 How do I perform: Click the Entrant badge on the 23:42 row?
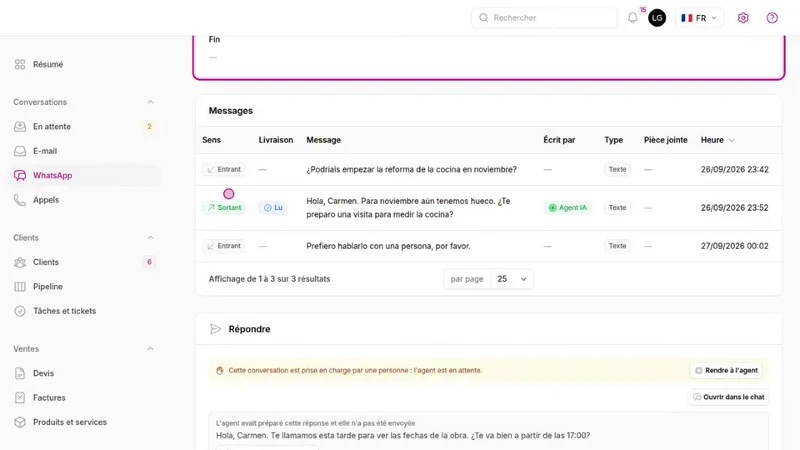(x=224, y=169)
